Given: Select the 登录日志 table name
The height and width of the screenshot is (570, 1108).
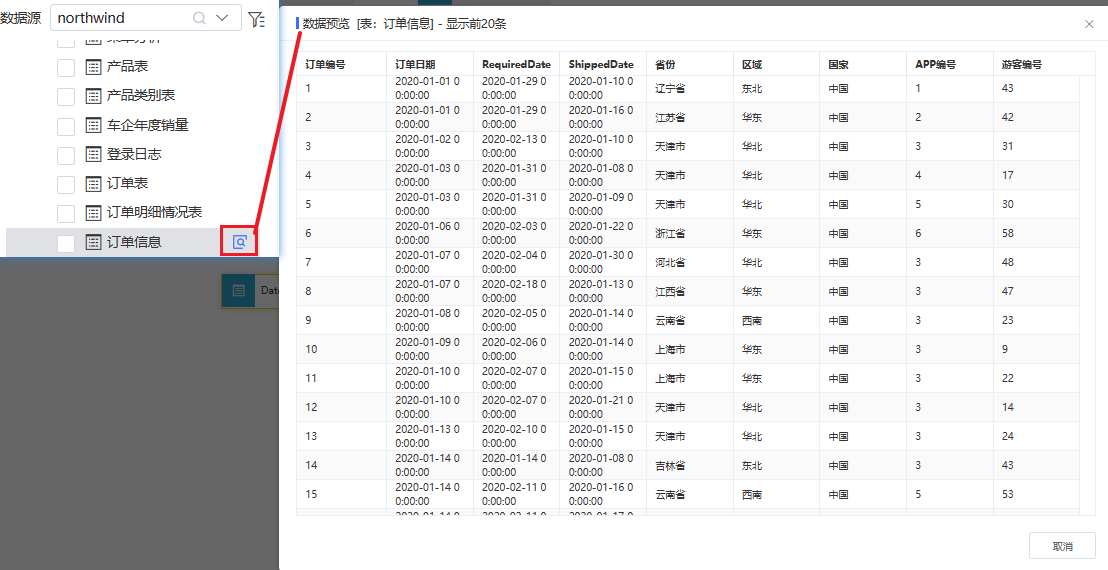Looking at the screenshot, I should tap(134, 154).
